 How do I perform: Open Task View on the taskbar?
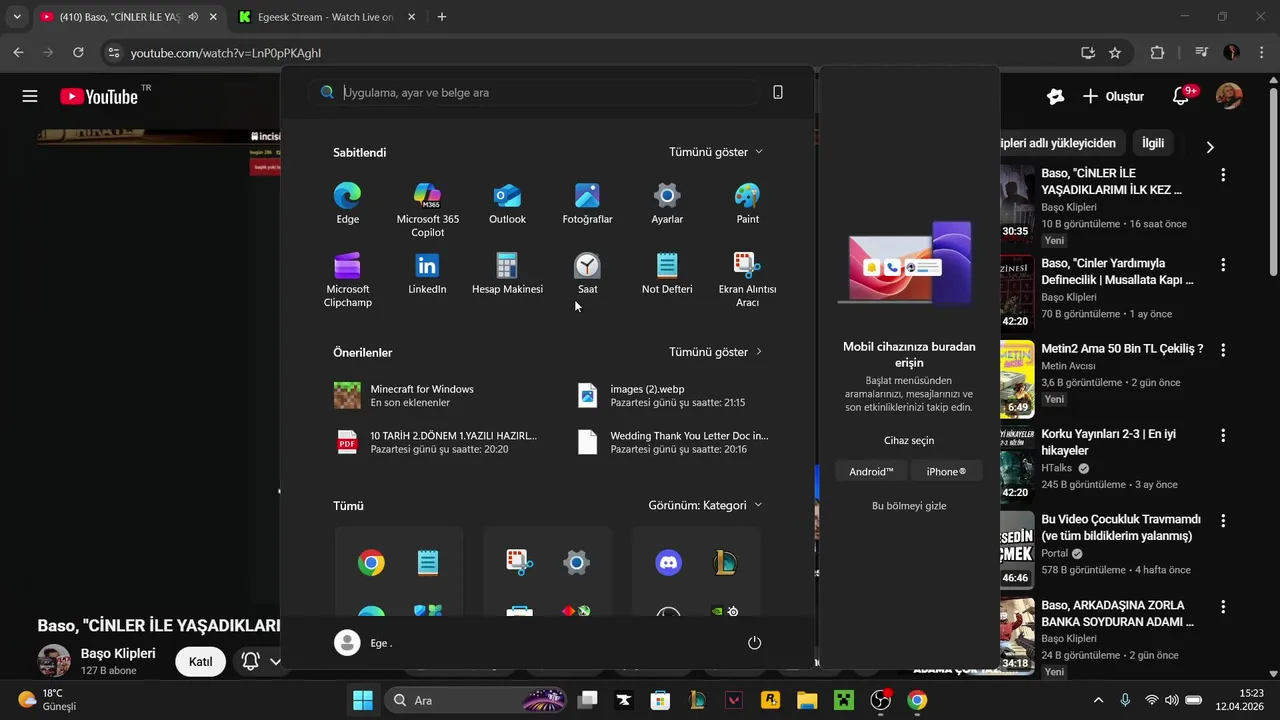(x=587, y=700)
